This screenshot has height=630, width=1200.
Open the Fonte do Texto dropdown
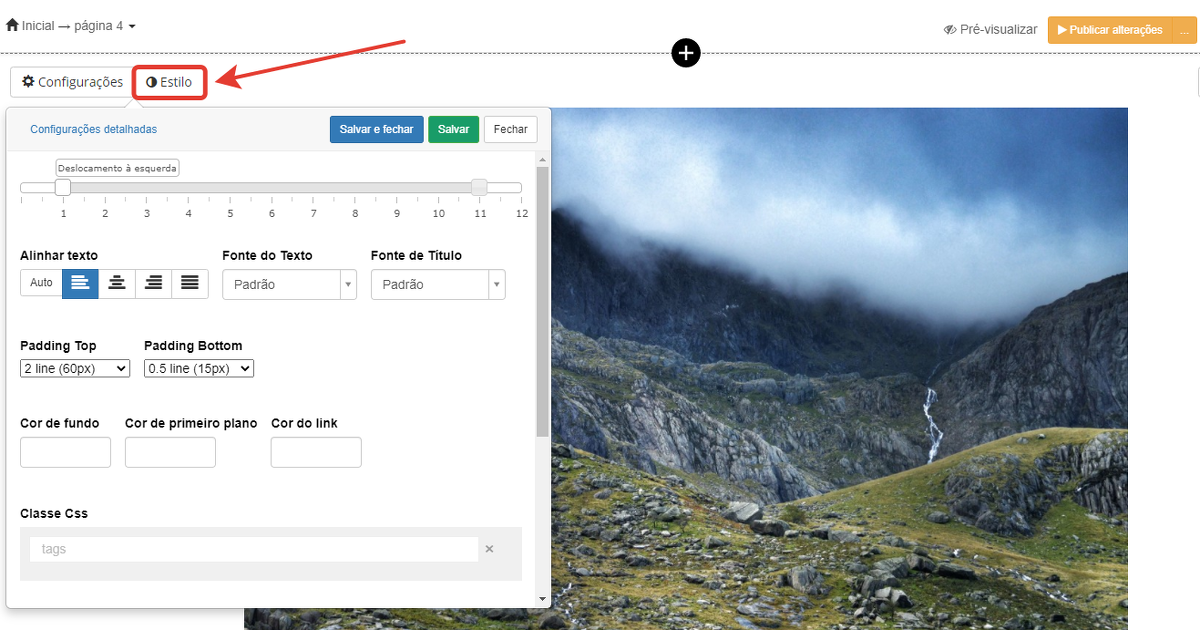point(289,285)
